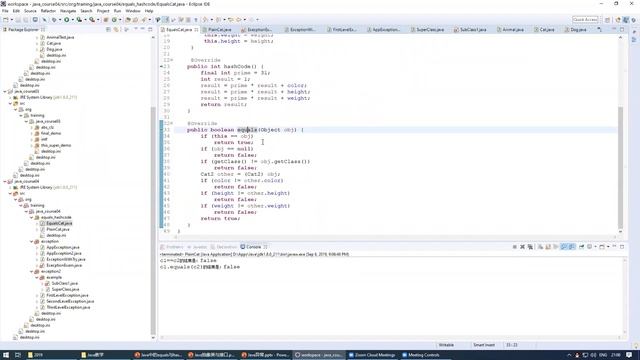Click the Debug bug toolbar icon
Screen dimensions: 640x360
(53, 20)
